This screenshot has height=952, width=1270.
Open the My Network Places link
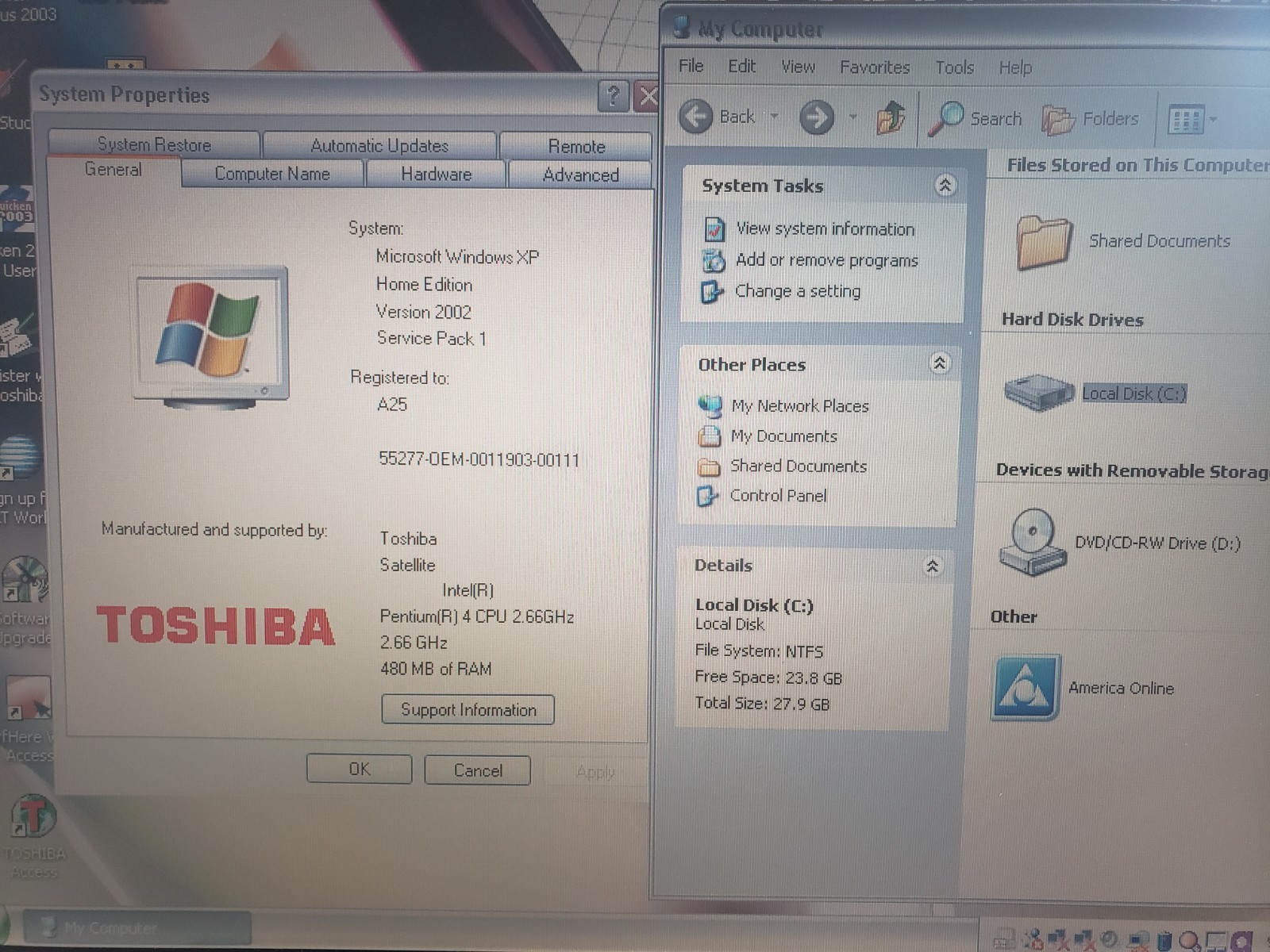point(800,406)
